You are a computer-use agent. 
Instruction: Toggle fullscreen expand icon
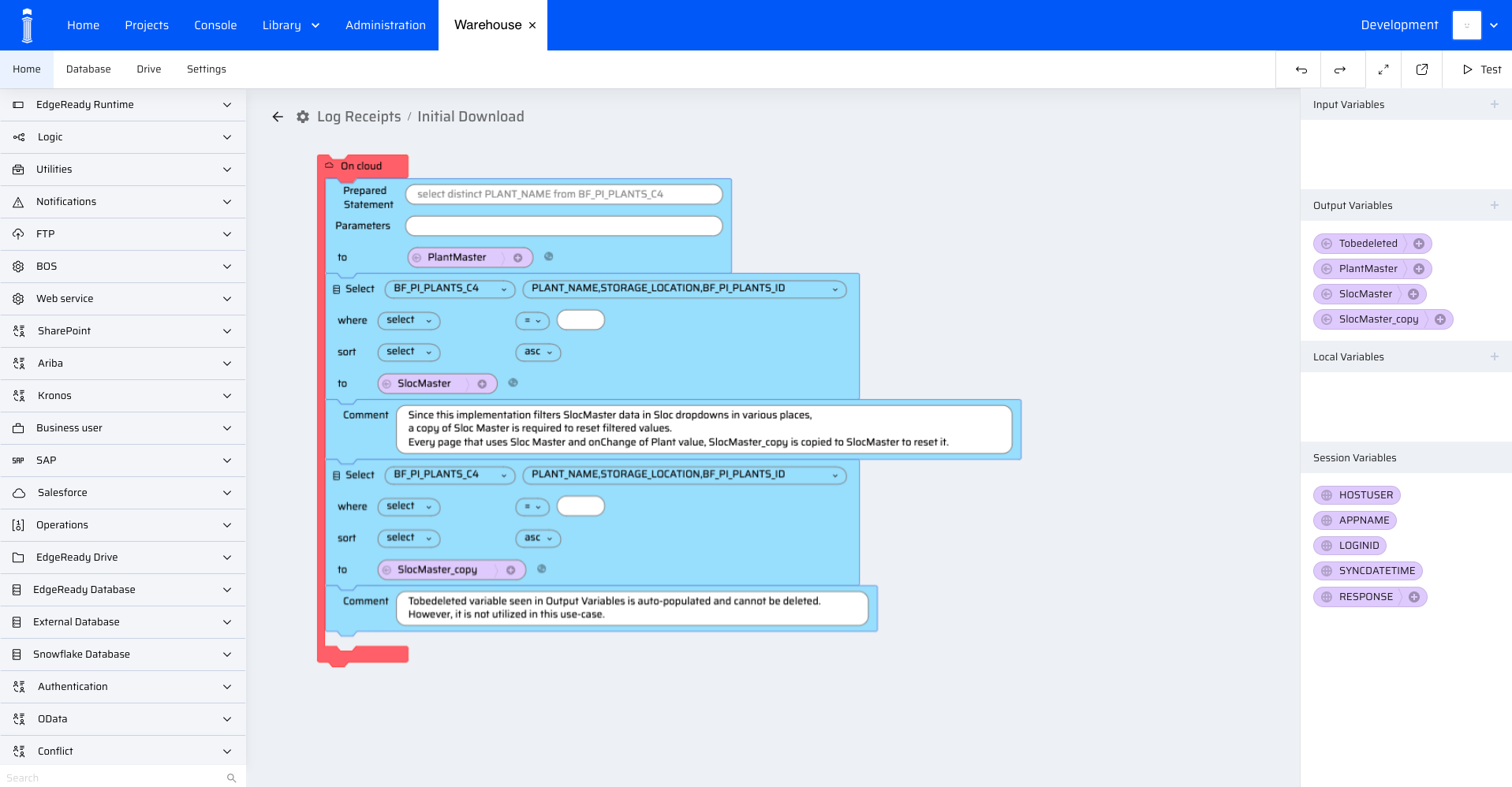pyautogui.click(x=1383, y=70)
